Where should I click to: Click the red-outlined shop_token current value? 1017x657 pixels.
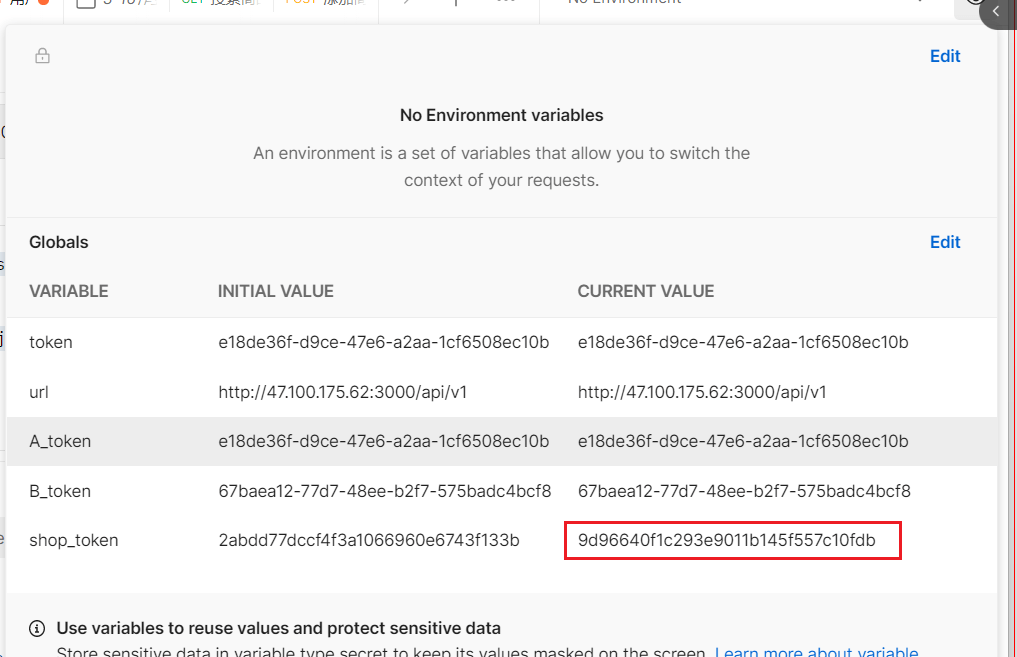727,541
